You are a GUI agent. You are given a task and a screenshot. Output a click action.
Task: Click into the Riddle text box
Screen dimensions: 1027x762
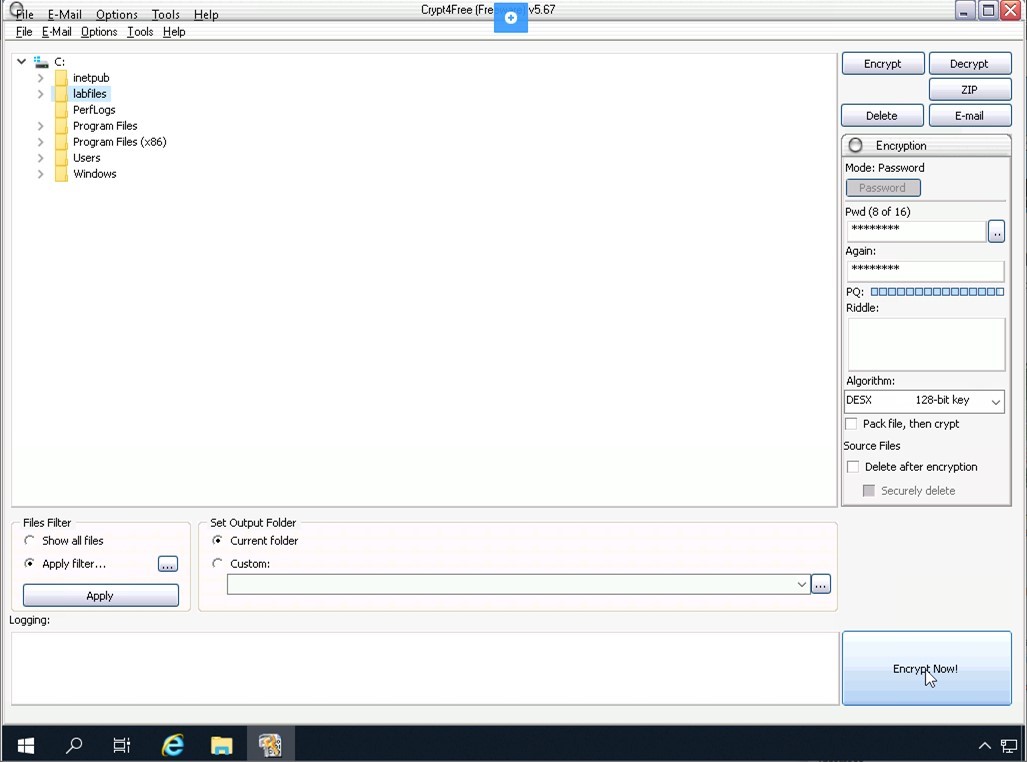(x=926, y=345)
